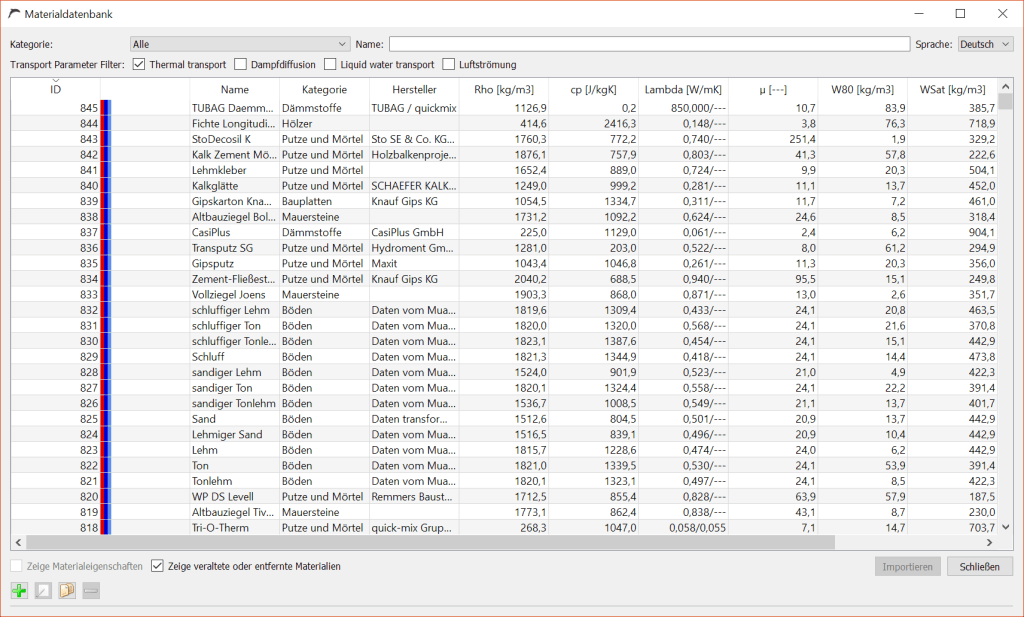Select the Vollziegel Joens row
The height and width of the screenshot is (617, 1024).
[504, 294]
